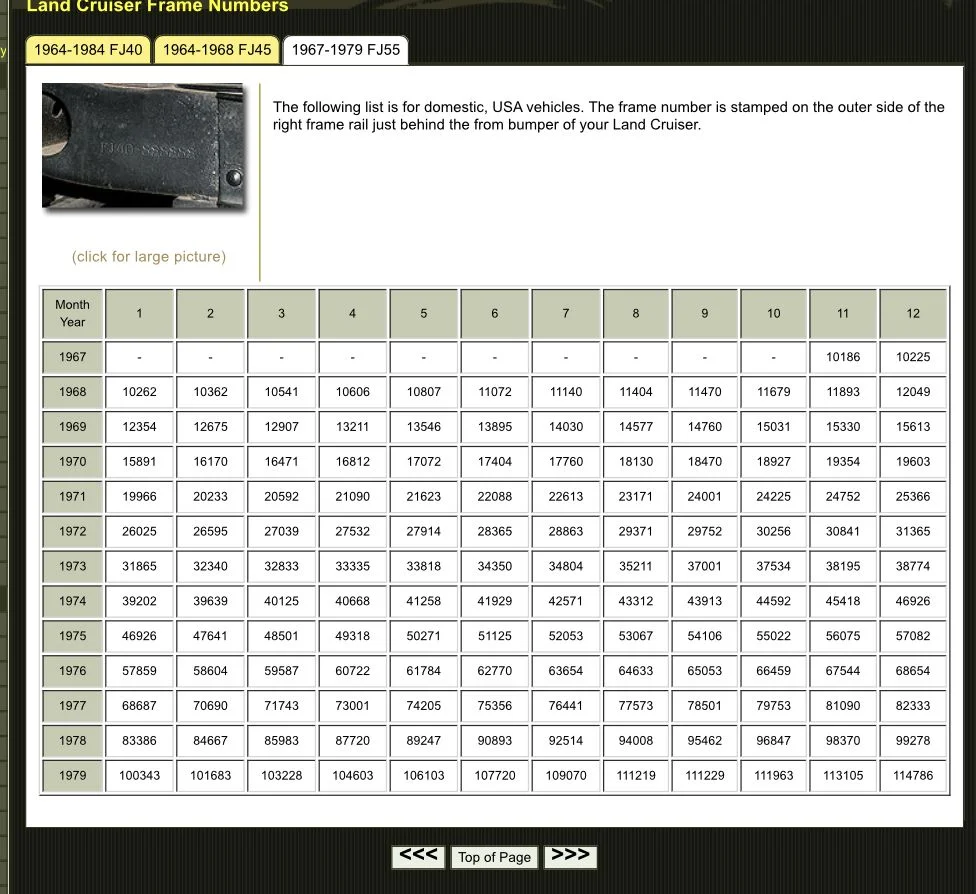Image resolution: width=976 pixels, height=894 pixels.
Task: Click frame number 15891
Action: [139, 462]
